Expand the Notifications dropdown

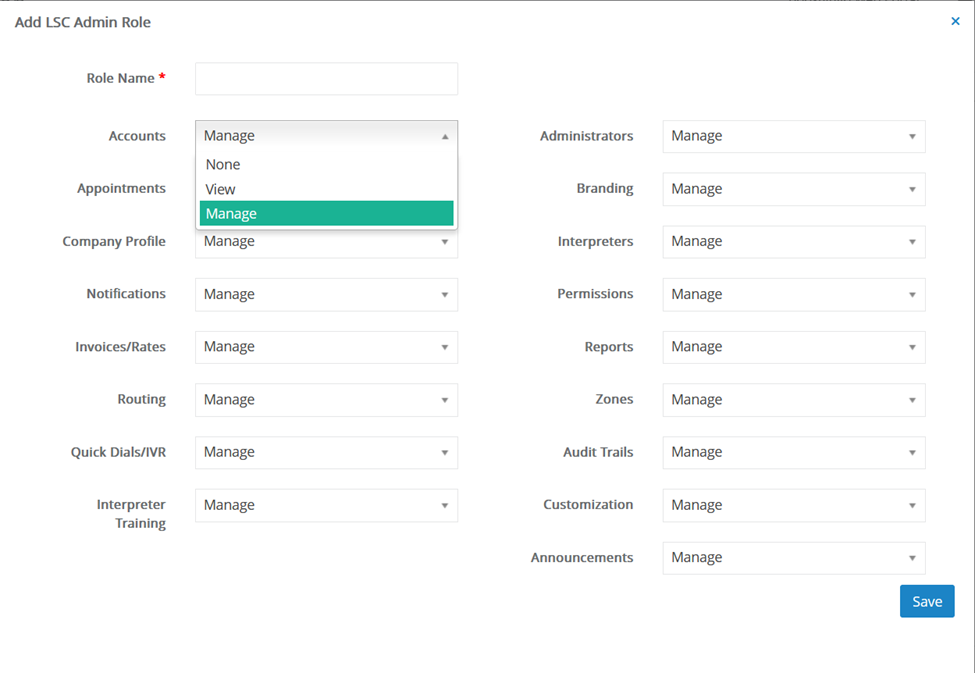coord(326,295)
